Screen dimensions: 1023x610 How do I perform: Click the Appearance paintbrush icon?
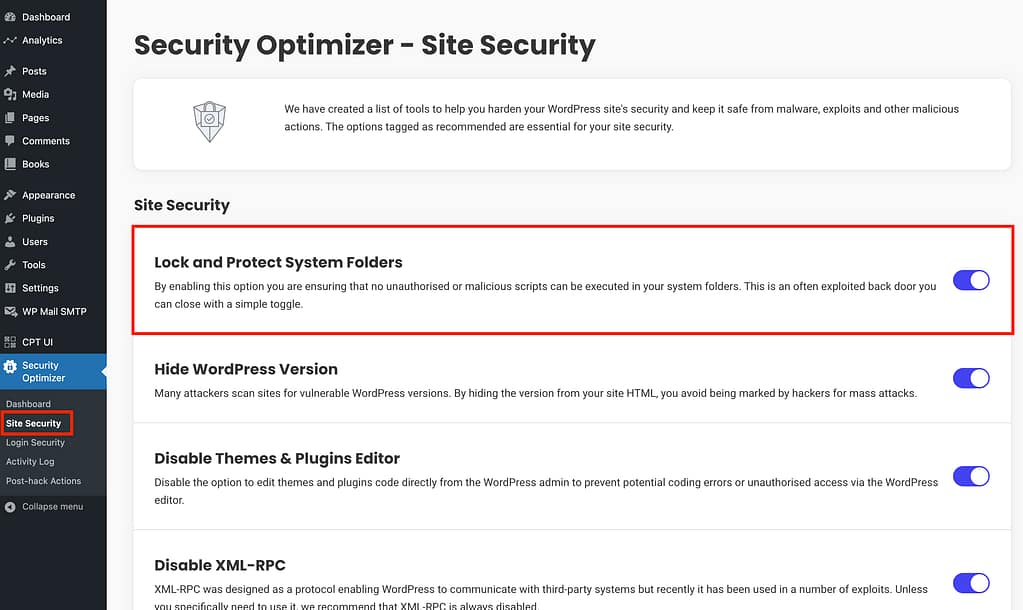(x=10, y=195)
